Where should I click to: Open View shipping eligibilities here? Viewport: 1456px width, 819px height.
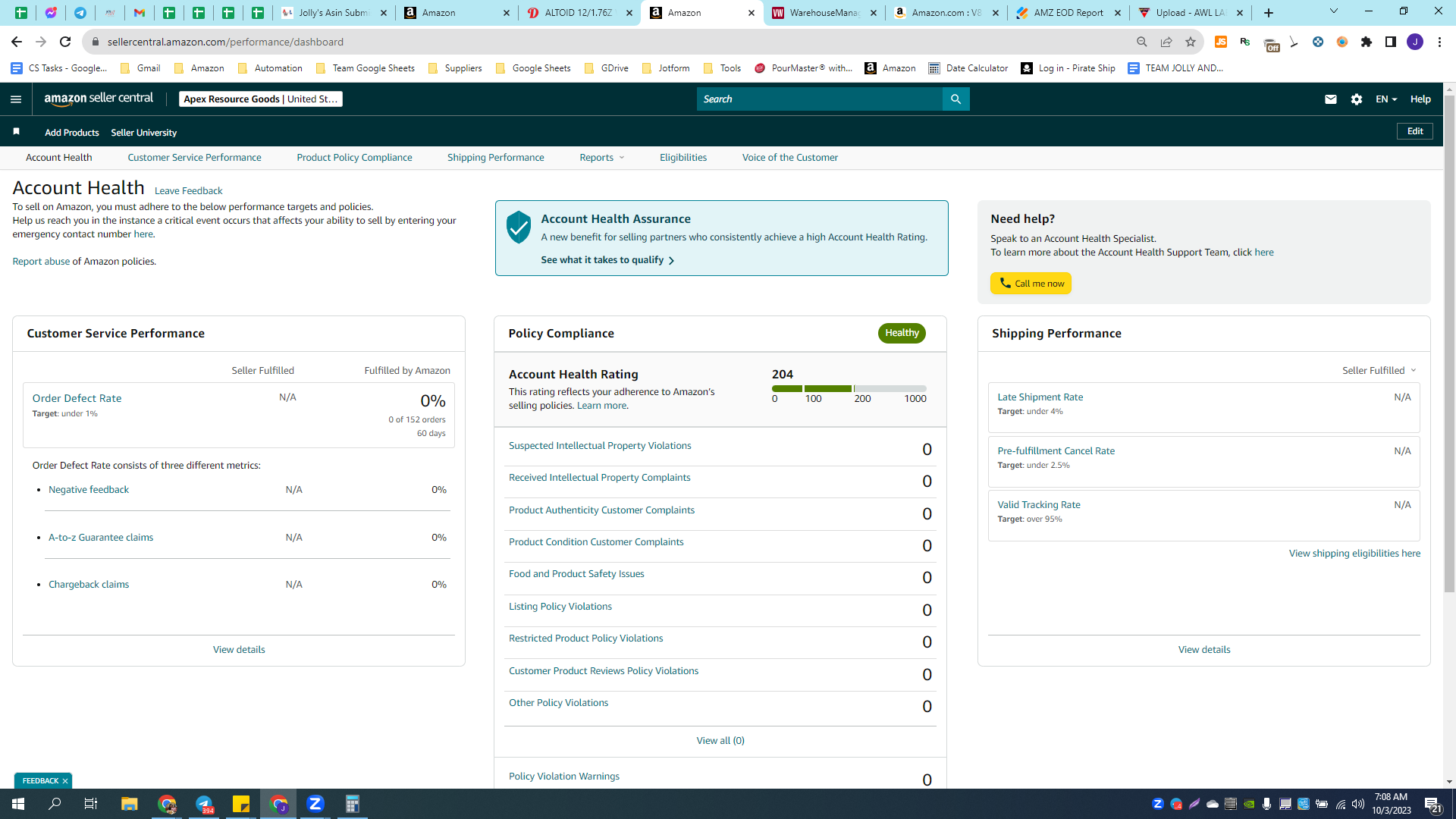pos(1354,554)
